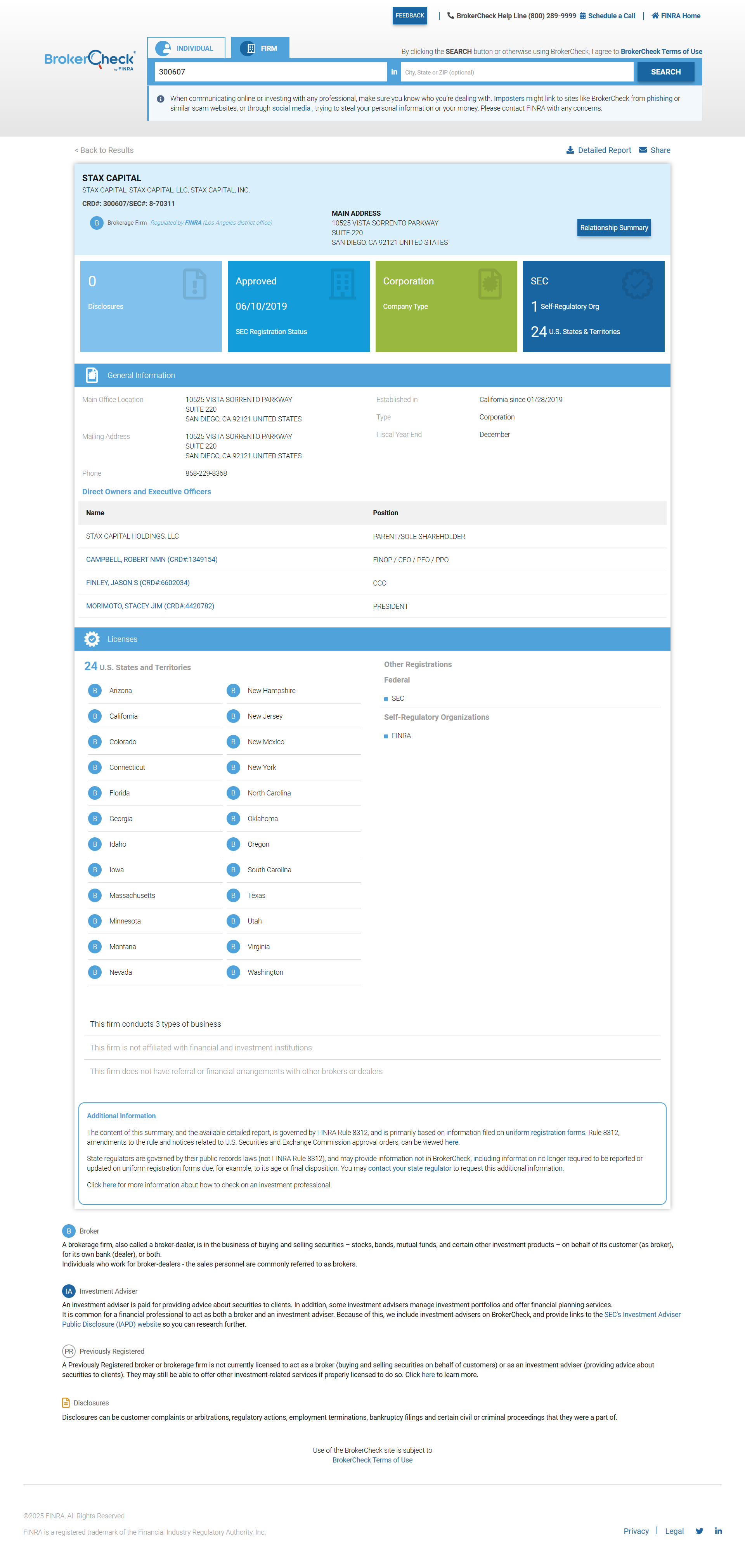
Task: Go Back to Results
Action: coord(104,150)
